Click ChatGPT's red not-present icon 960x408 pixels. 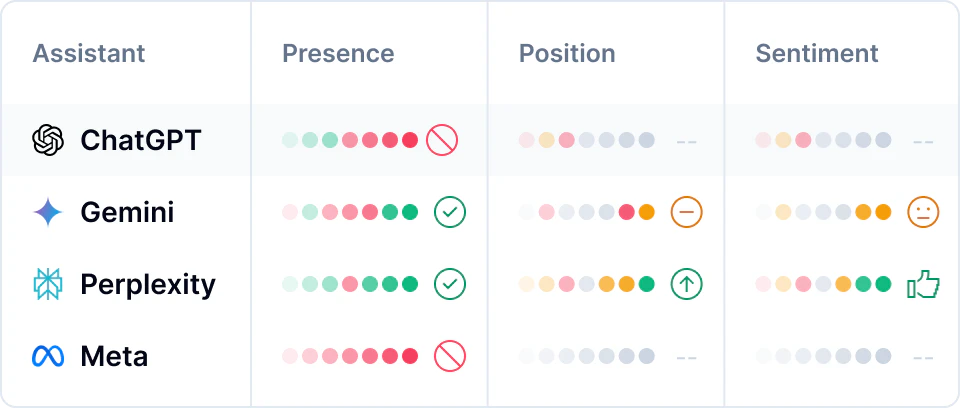pyautogui.click(x=442, y=140)
